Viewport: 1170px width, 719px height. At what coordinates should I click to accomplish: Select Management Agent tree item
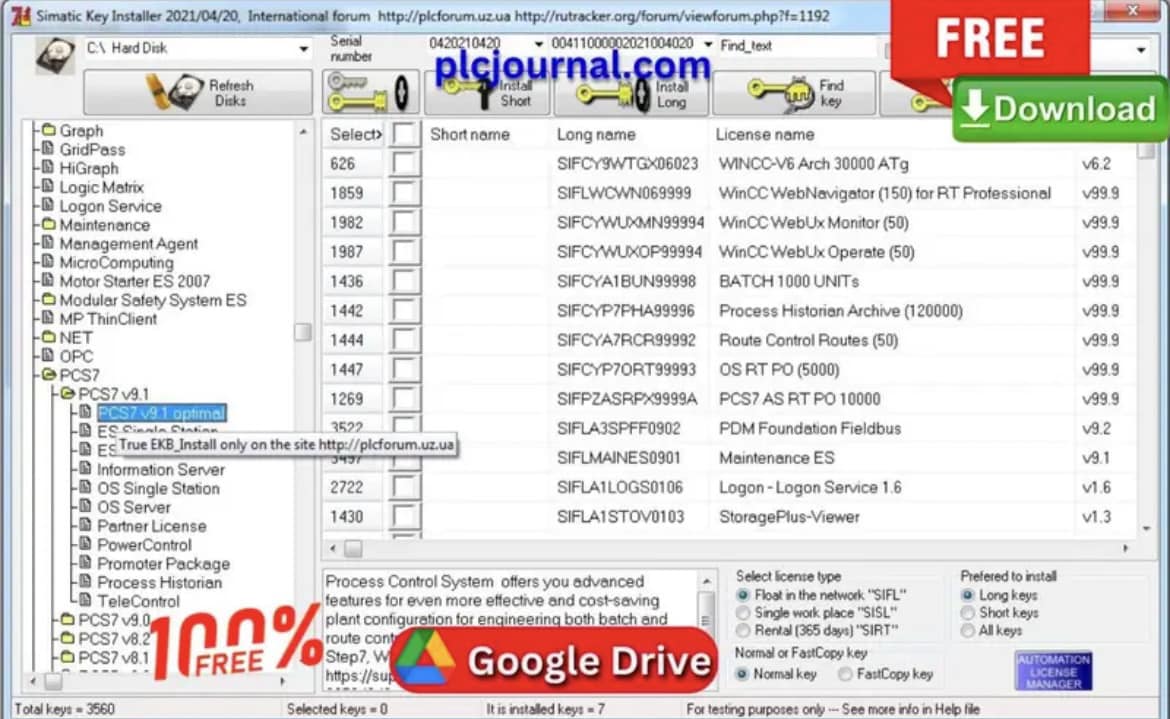tap(128, 244)
